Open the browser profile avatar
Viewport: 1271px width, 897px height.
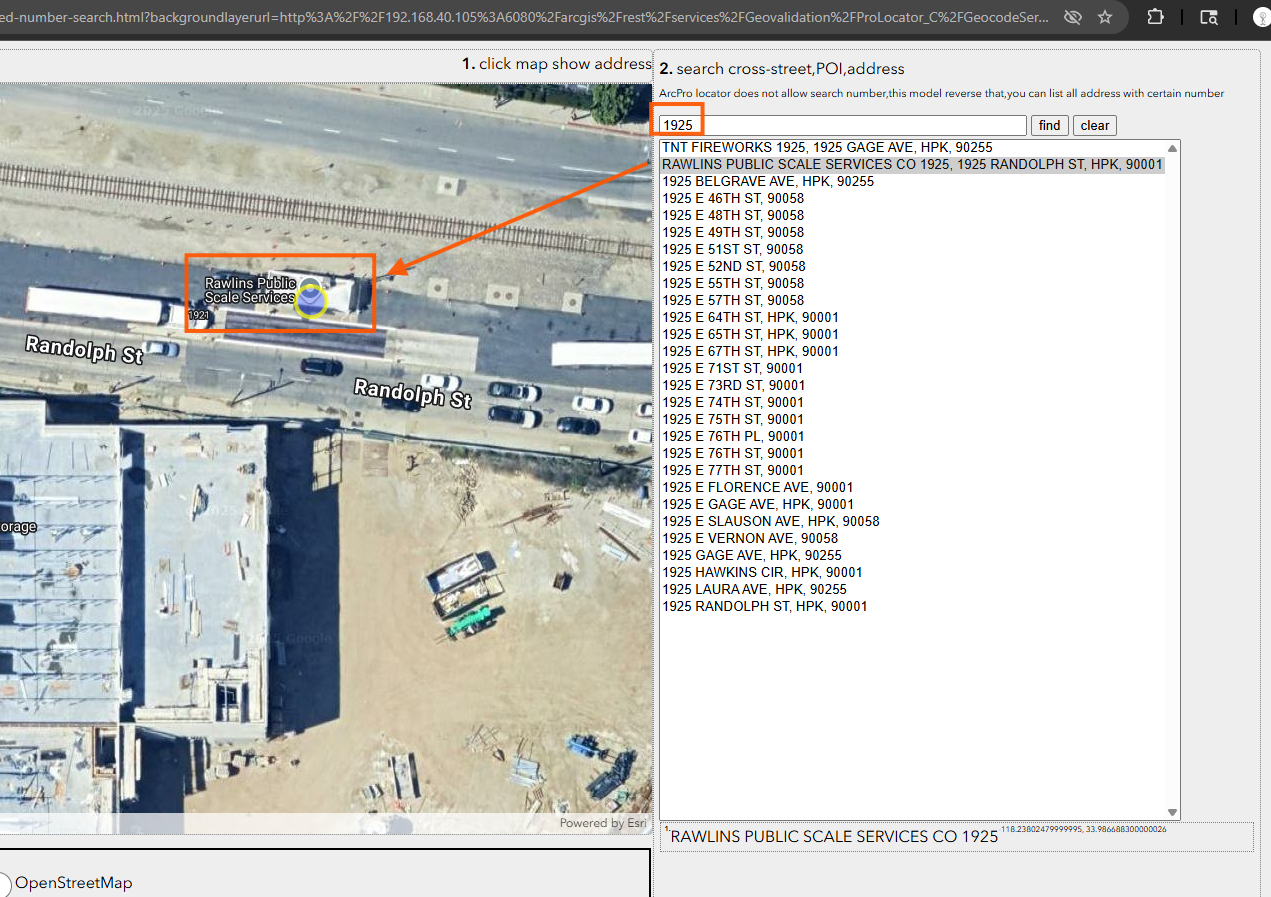click(1261, 17)
